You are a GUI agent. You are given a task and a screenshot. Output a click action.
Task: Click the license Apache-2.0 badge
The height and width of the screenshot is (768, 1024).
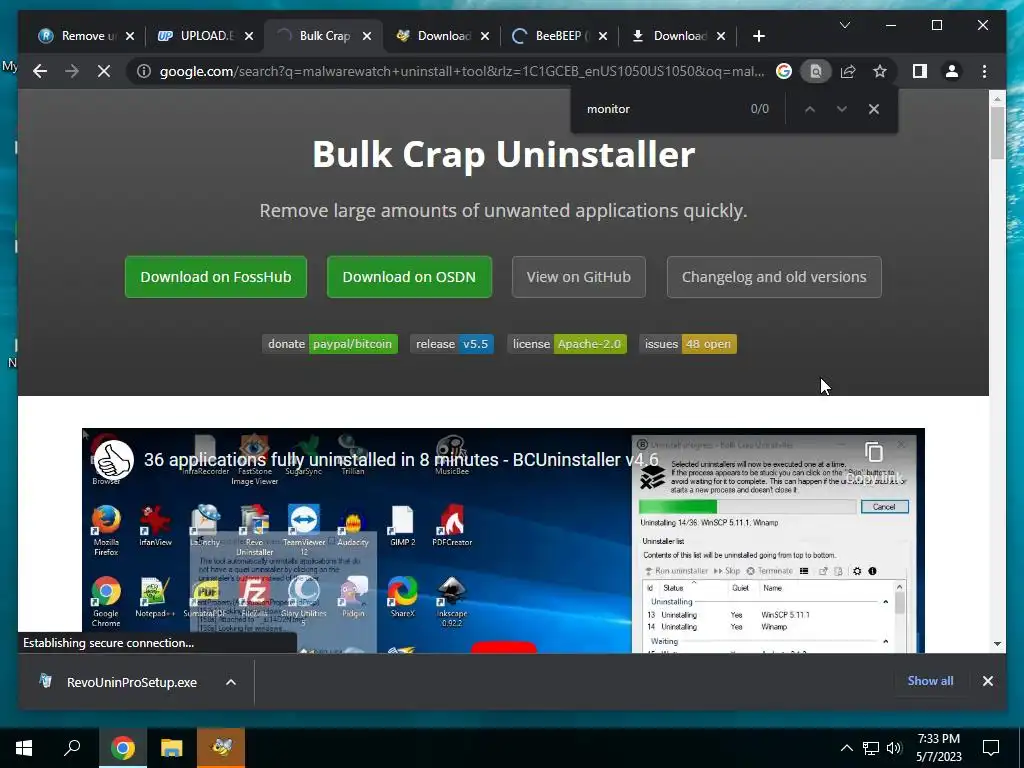(x=567, y=344)
